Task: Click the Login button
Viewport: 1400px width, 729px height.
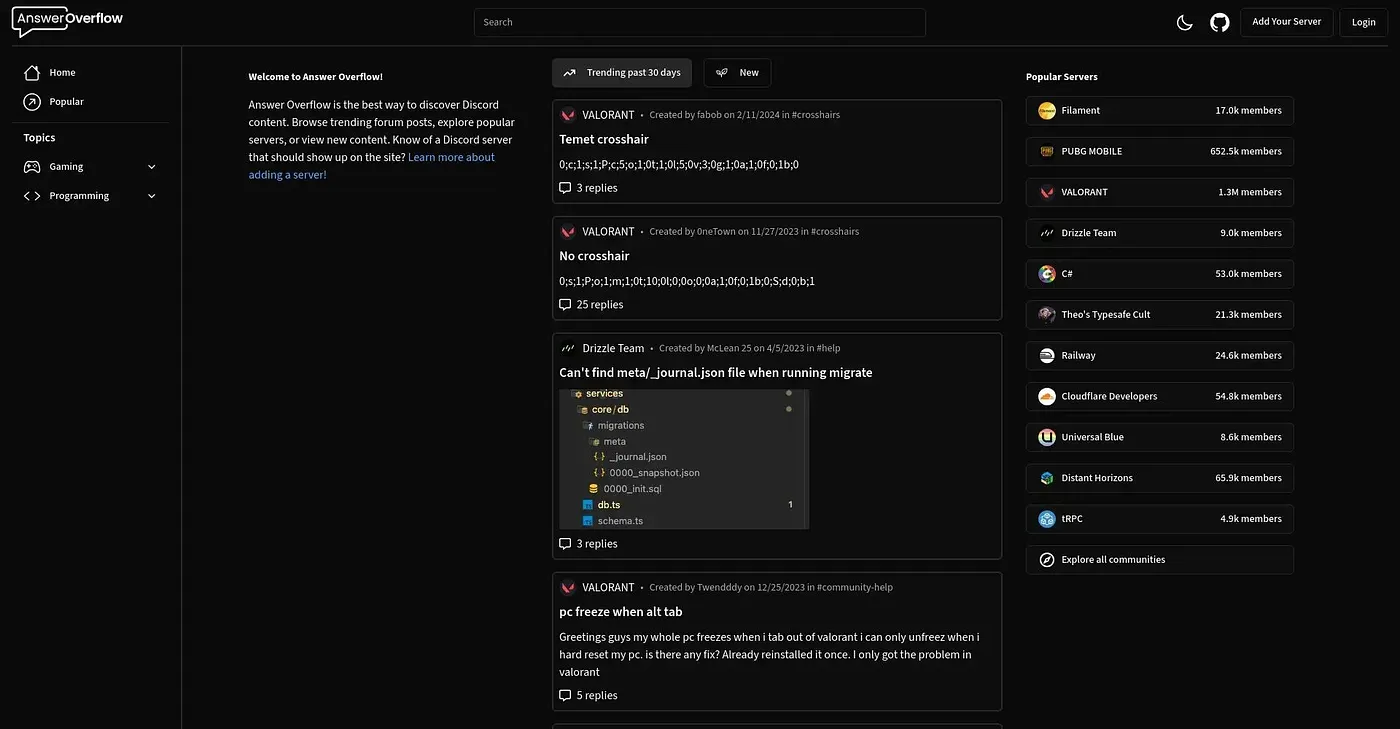Action: 1364,22
